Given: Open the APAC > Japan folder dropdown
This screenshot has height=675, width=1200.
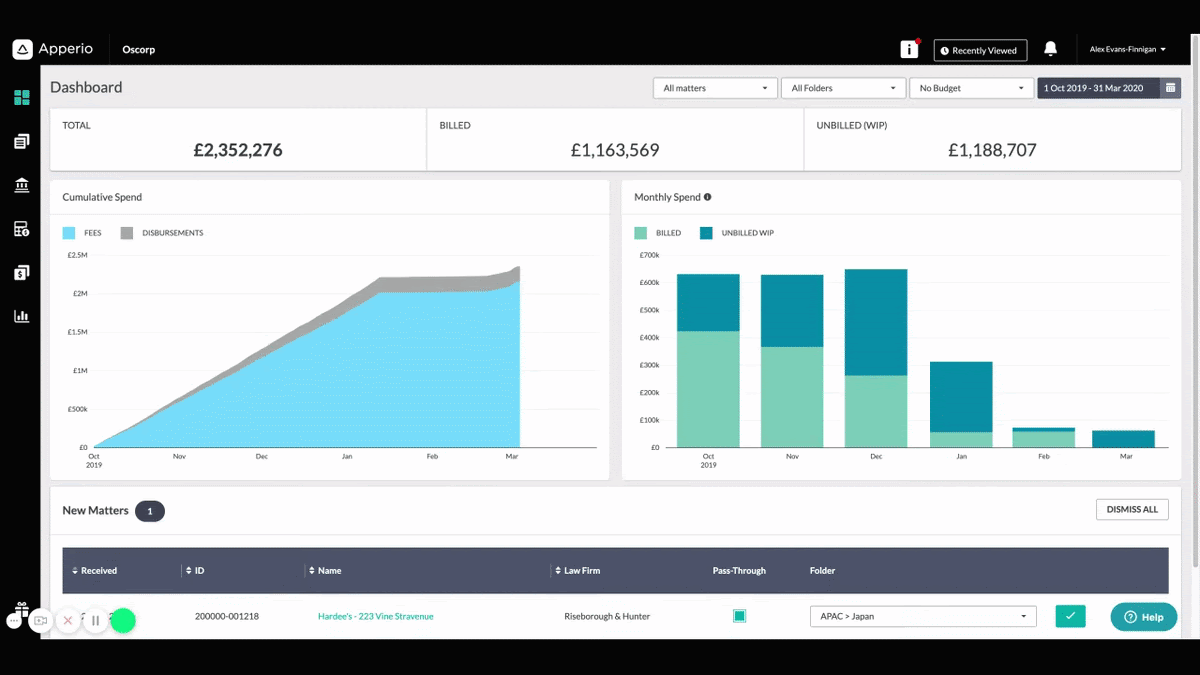Looking at the screenshot, I should pos(923,616).
